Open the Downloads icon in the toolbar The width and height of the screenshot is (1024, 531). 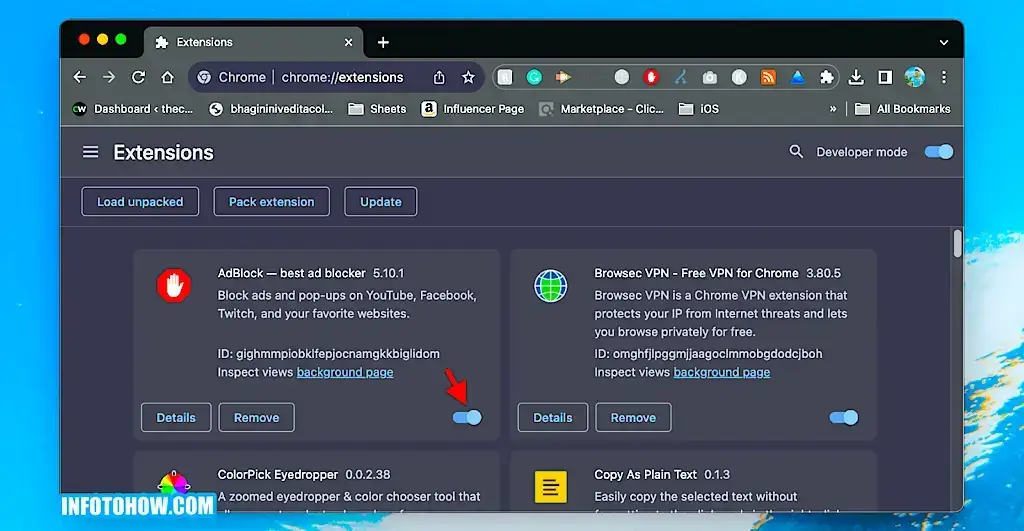[856, 77]
